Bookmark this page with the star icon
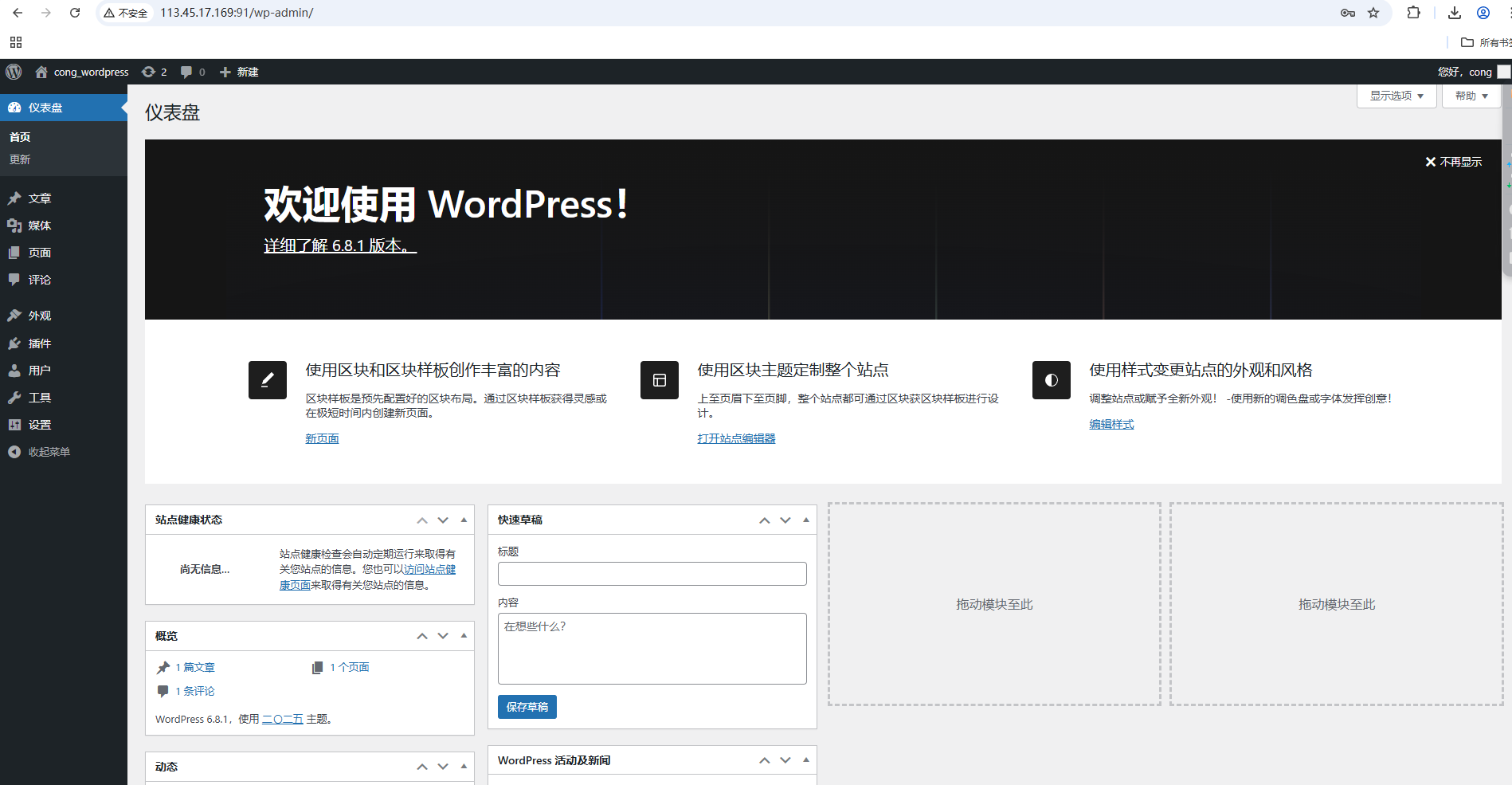 [x=1373, y=13]
